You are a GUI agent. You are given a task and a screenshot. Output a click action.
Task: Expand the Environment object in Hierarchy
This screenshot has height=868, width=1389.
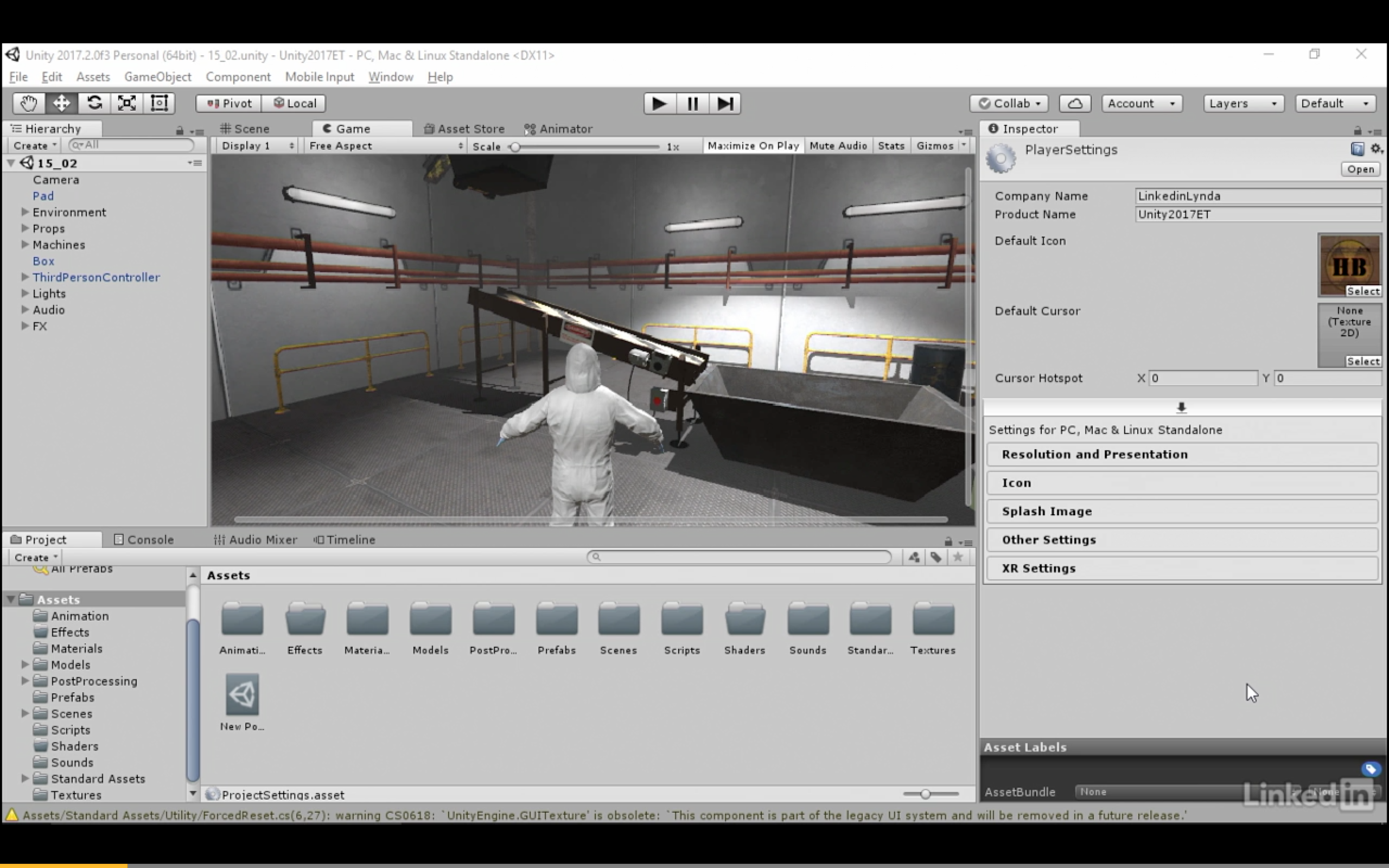(26, 212)
